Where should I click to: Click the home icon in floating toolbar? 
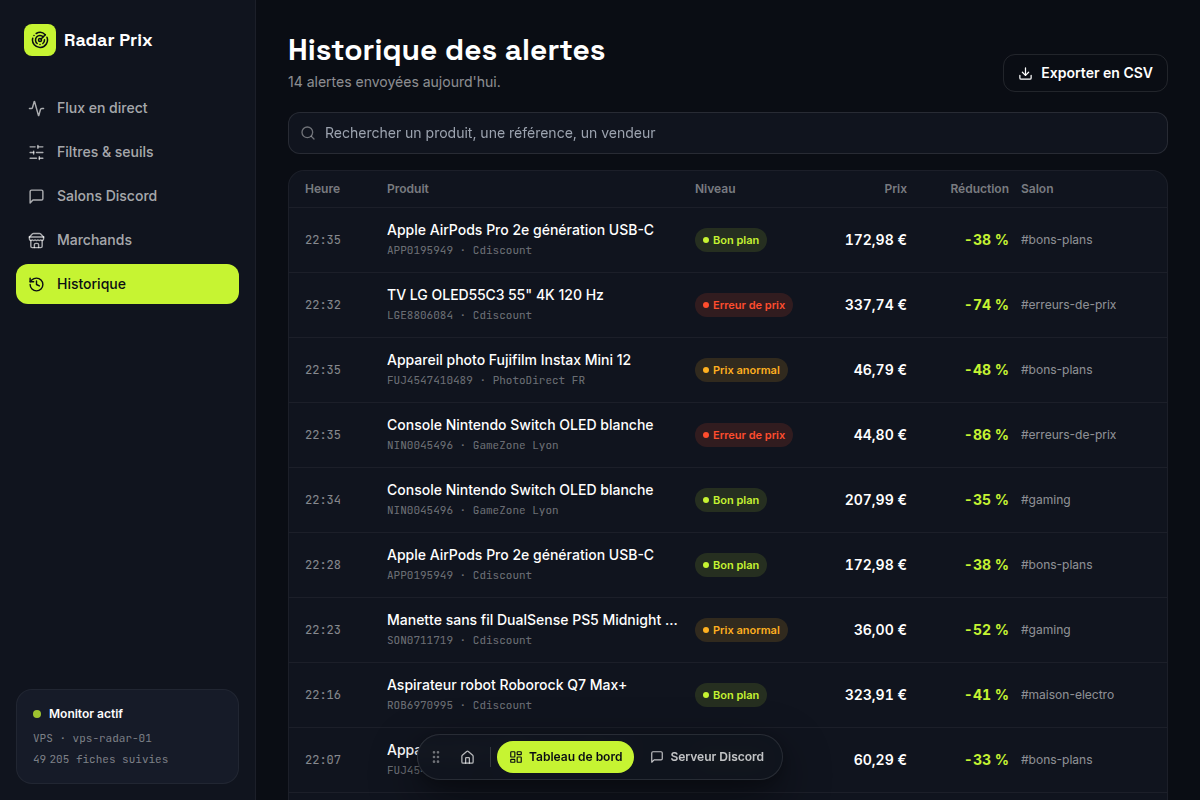click(467, 757)
